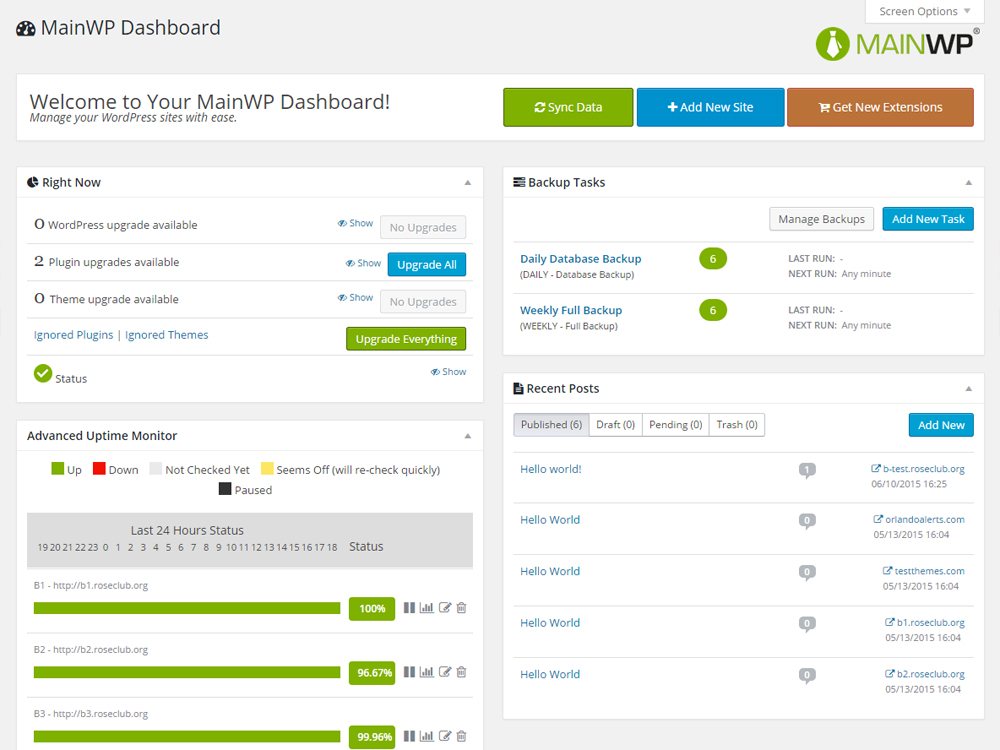
Task: Switch to the Draft (0) posts tab
Action: point(615,425)
